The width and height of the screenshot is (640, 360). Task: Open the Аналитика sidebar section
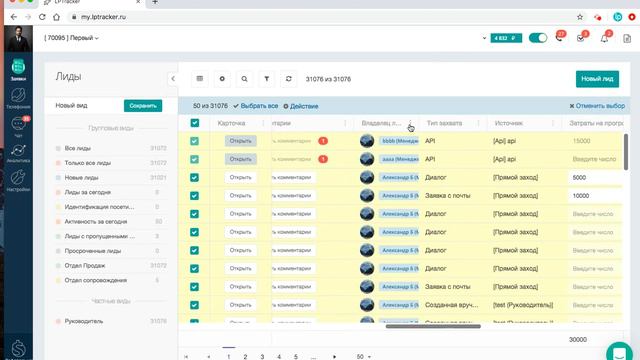(18, 153)
